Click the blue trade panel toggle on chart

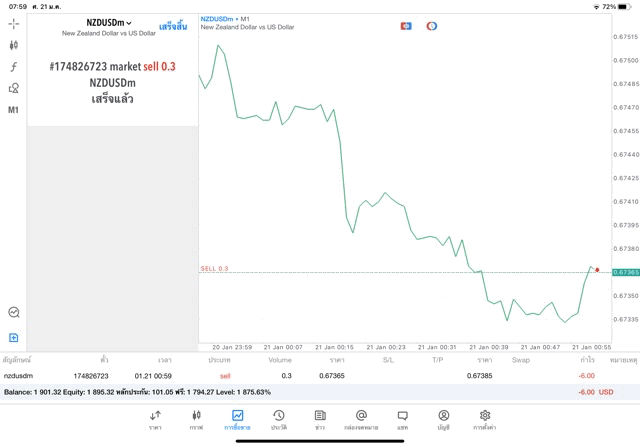coord(406,26)
